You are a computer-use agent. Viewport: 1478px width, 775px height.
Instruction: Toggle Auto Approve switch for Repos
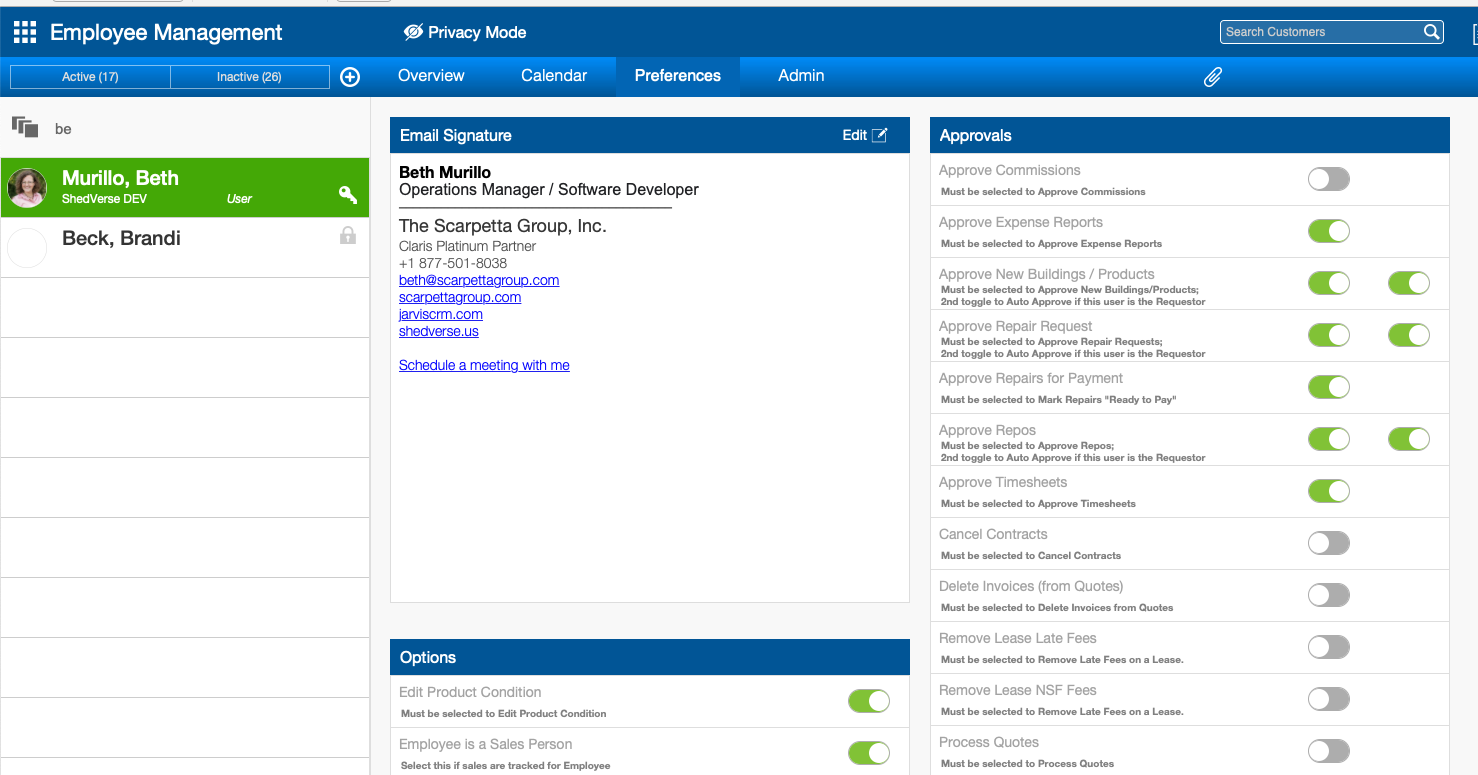[1409, 439]
